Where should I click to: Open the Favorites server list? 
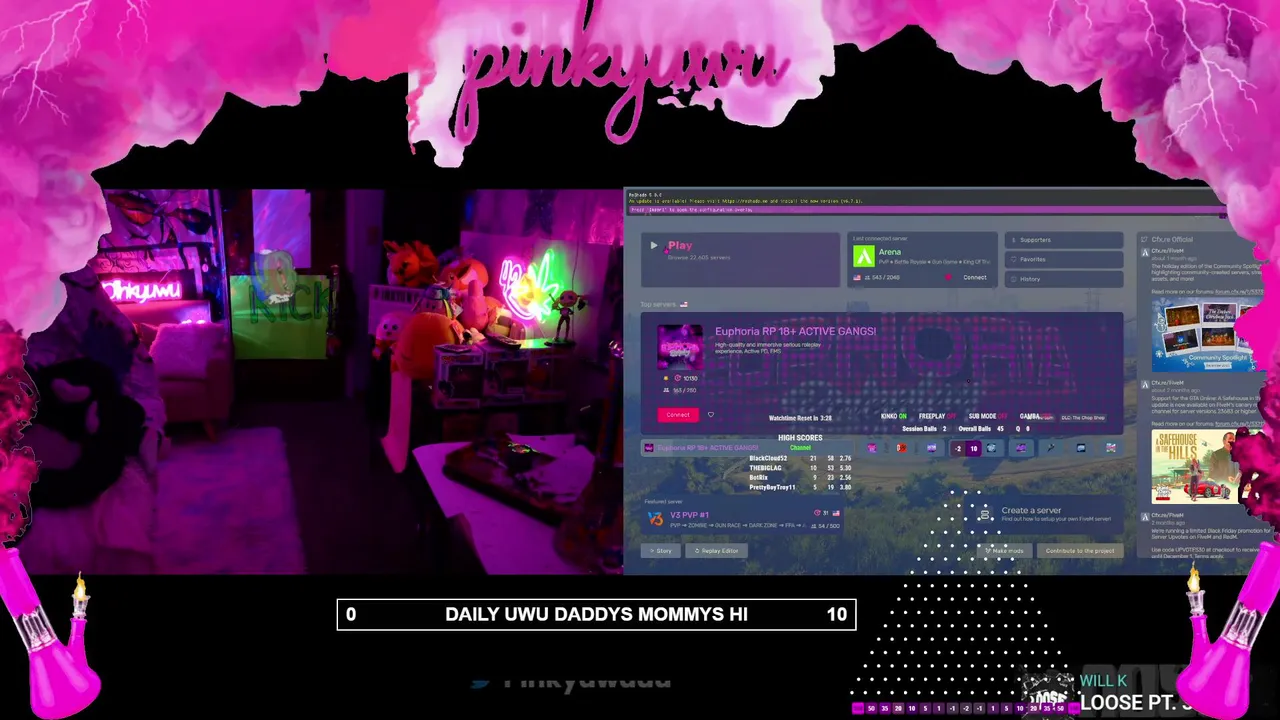1064,259
